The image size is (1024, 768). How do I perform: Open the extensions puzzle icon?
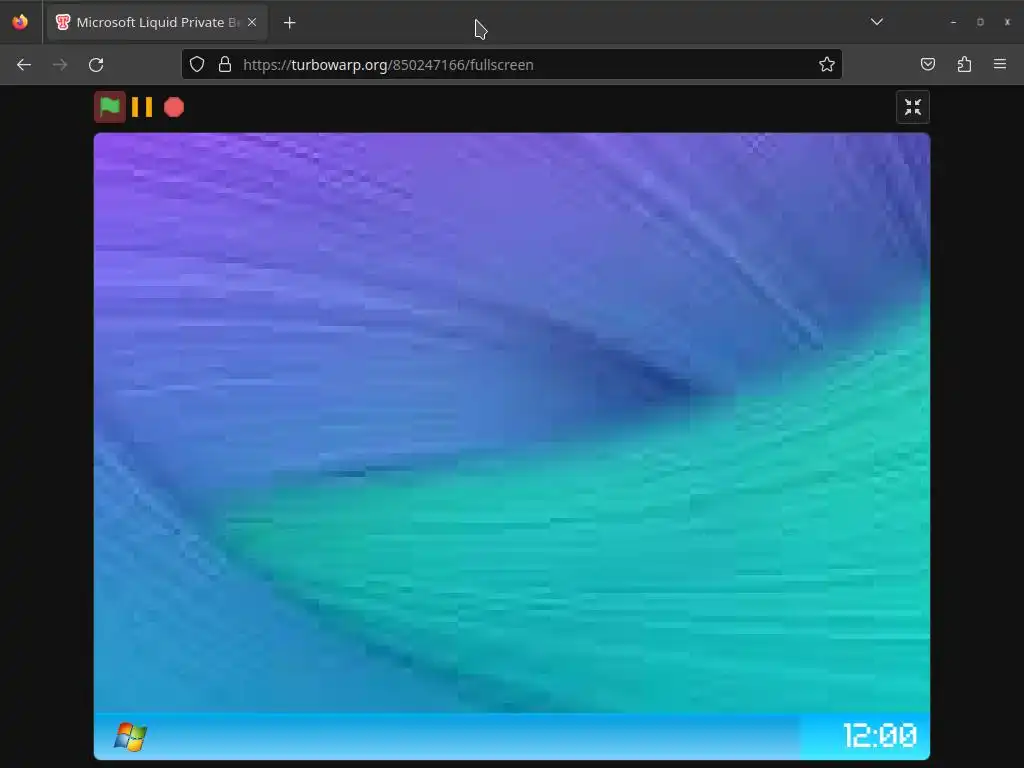tap(964, 65)
